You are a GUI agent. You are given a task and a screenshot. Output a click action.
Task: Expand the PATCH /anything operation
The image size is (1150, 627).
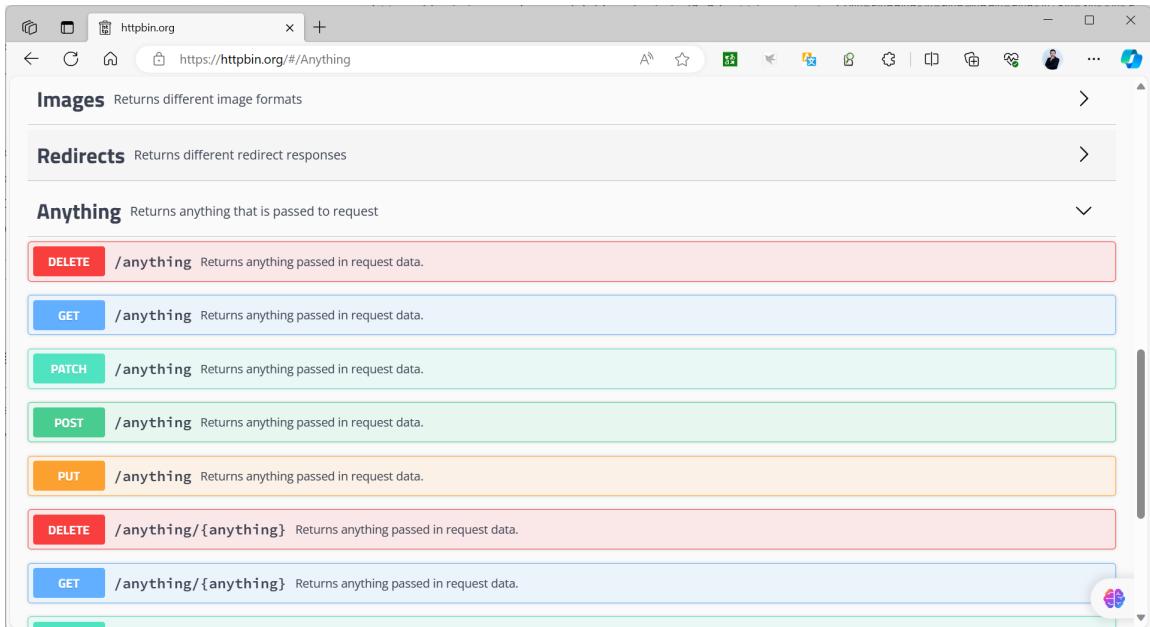tap(571, 369)
